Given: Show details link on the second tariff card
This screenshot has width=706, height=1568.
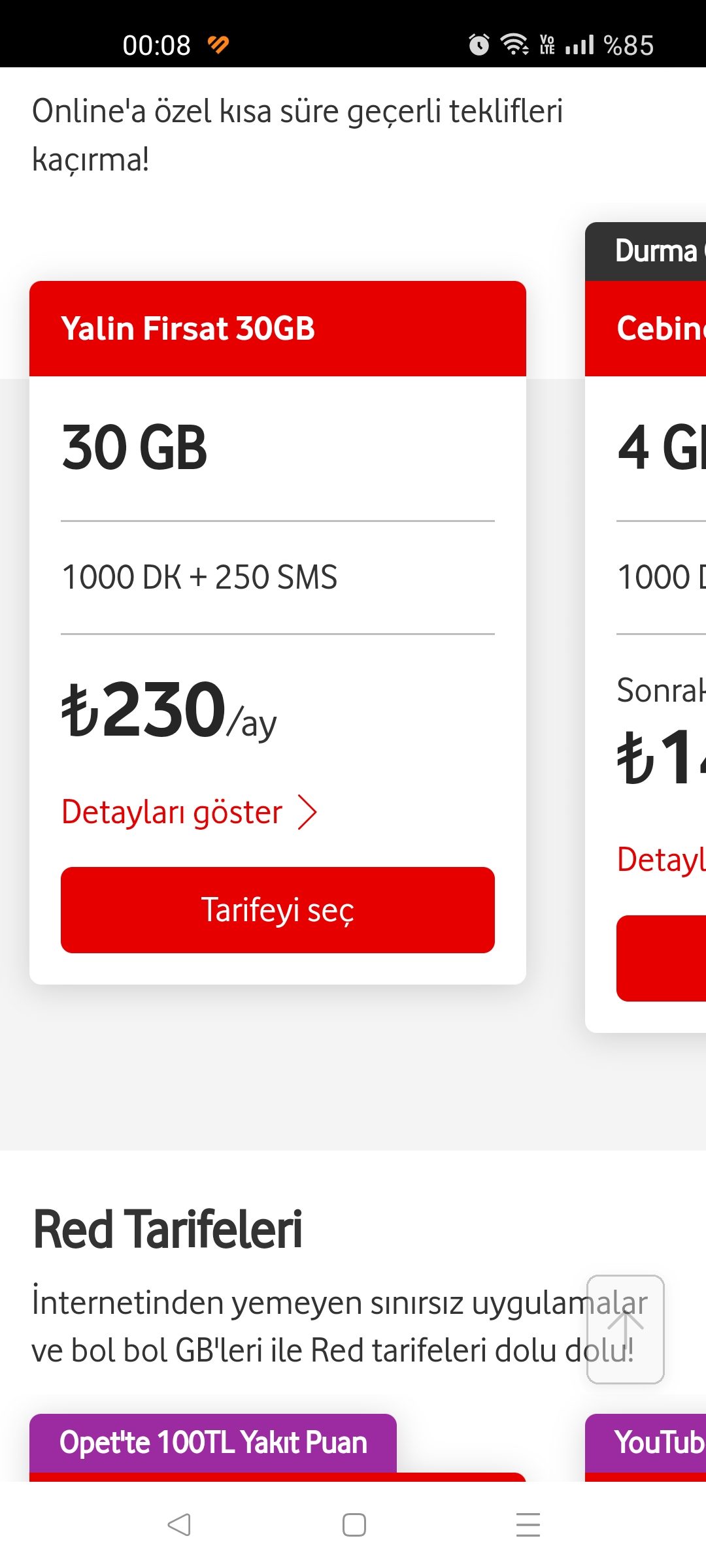Looking at the screenshot, I should [662, 860].
